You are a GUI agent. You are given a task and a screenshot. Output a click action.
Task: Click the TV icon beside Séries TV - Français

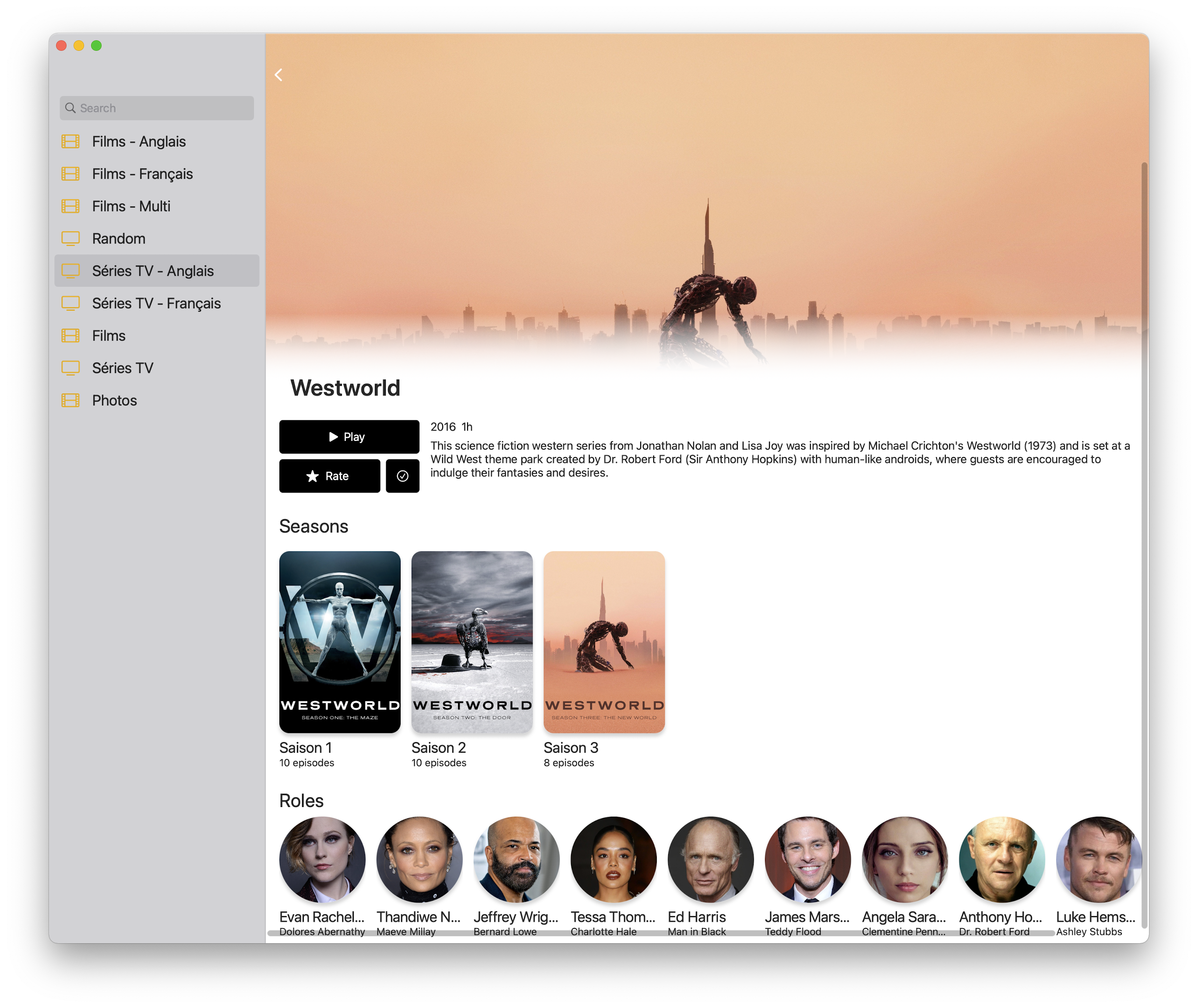pos(70,303)
